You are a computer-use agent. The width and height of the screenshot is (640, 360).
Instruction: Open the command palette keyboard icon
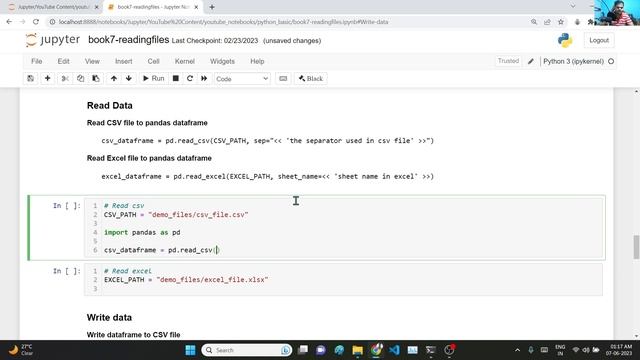click(x=283, y=78)
